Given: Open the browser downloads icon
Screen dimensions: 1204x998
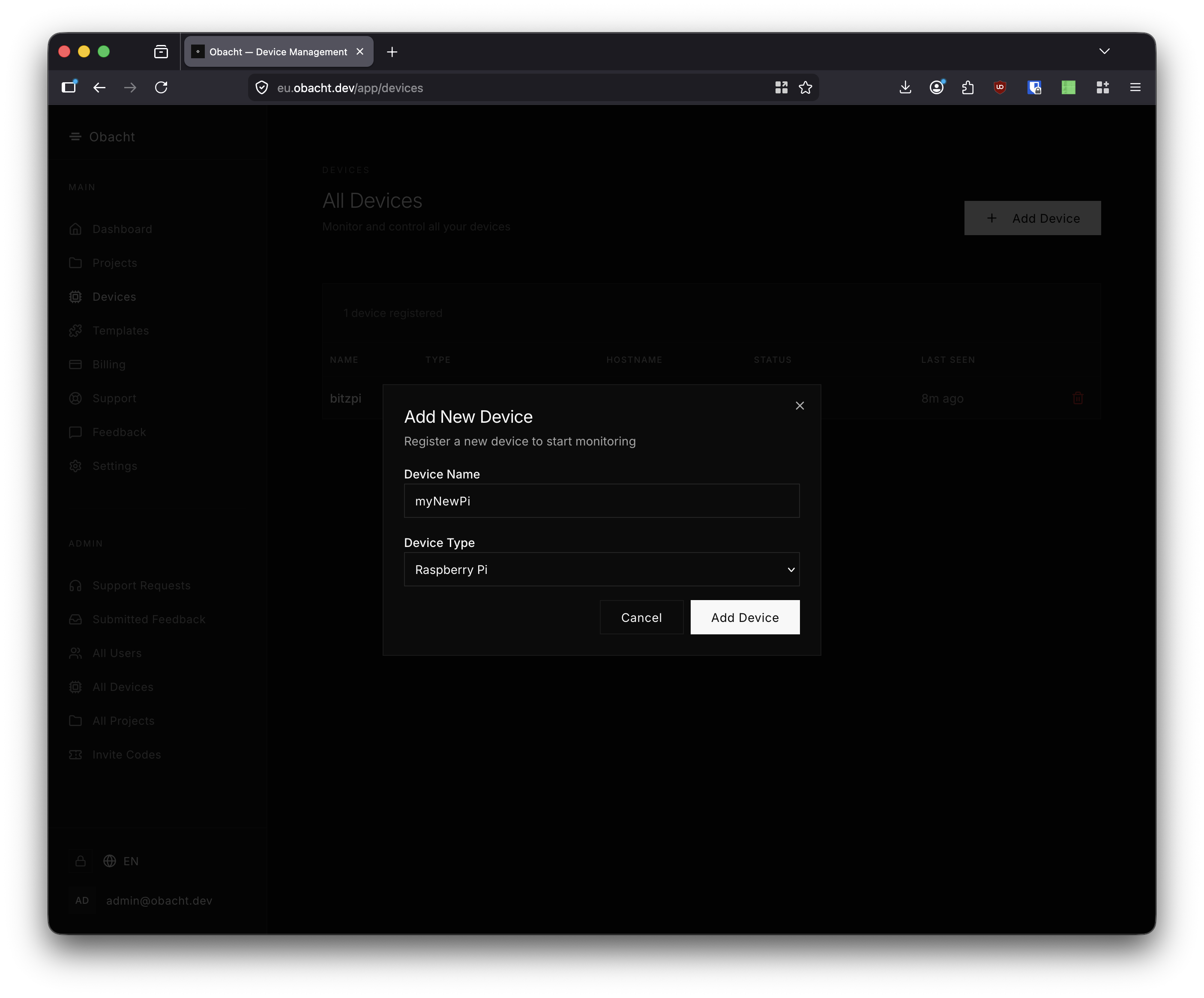Looking at the screenshot, I should click(x=905, y=87).
